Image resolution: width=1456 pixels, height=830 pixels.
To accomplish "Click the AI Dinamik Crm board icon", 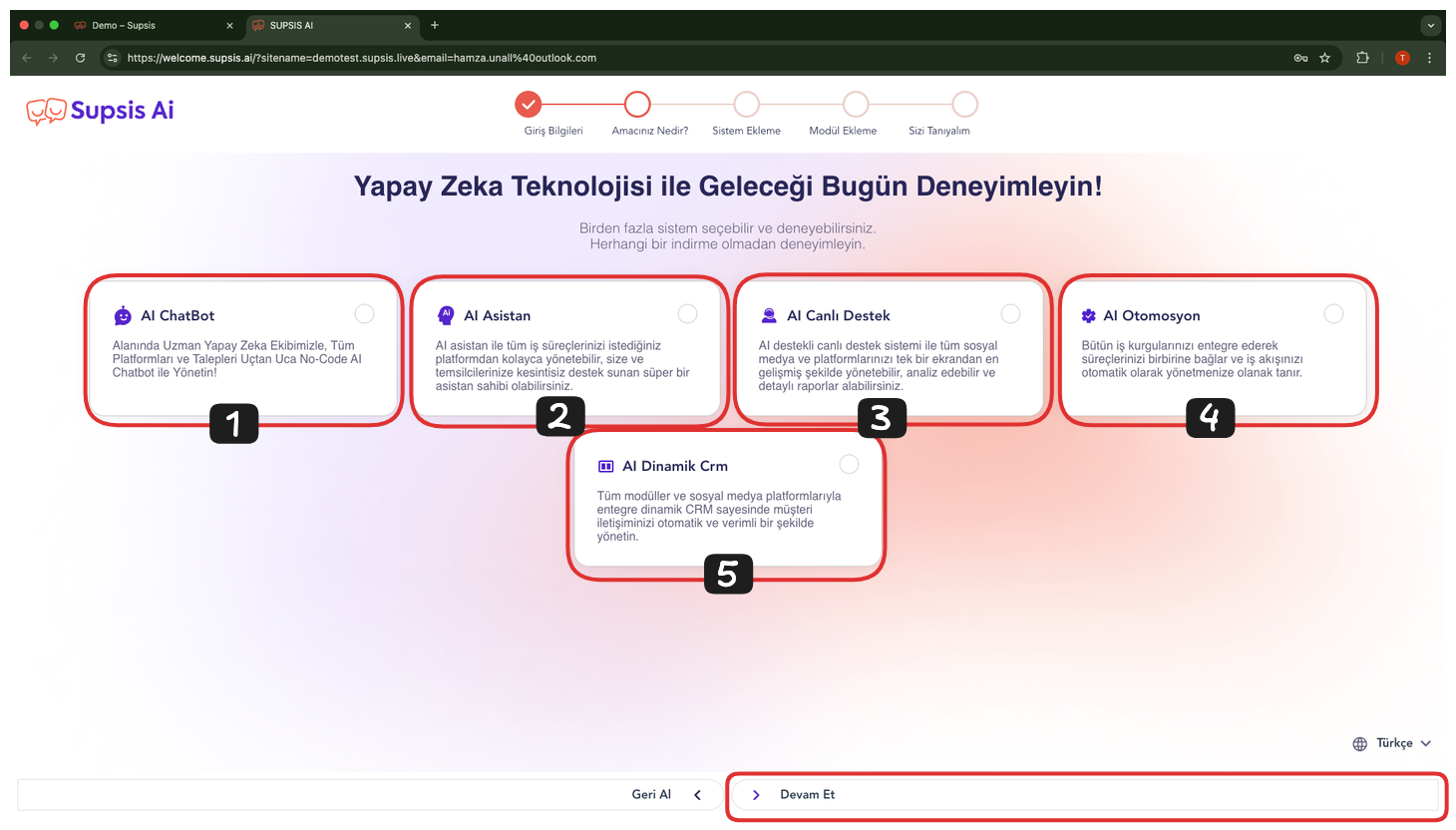I will tap(605, 466).
